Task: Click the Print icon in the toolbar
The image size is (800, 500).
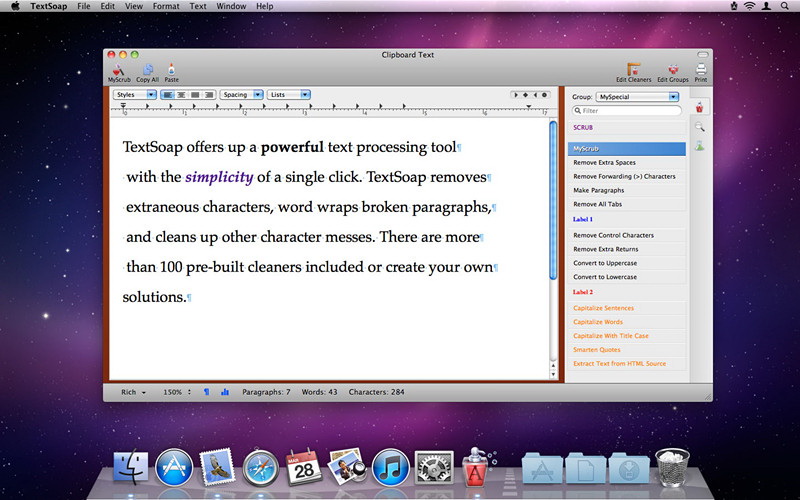Action: (x=701, y=70)
